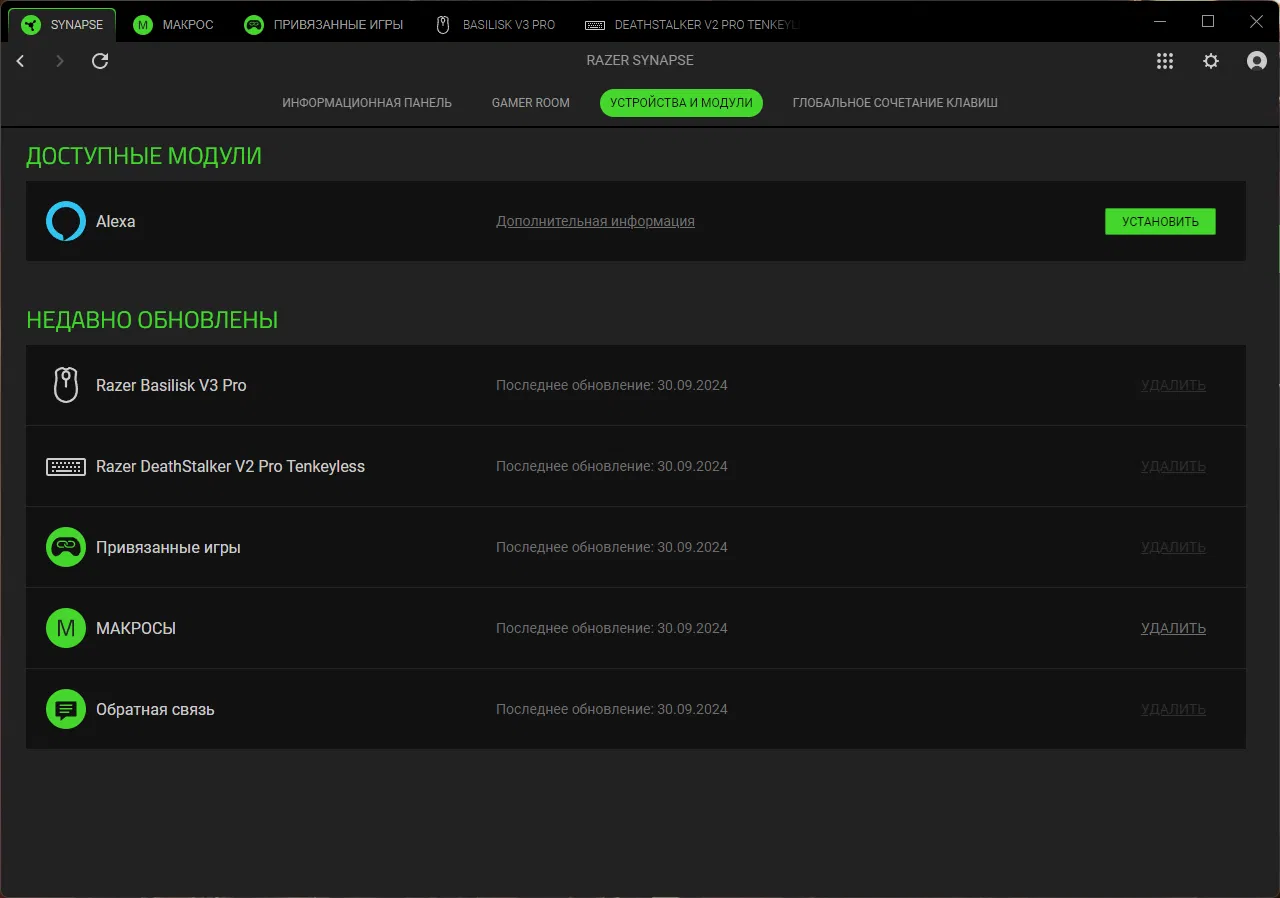Image resolution: width=1280 pixels, height=898 pixels.
Task: Go to ГЛОБАЛЬНОЕ СОЧЕТАНИЕ КЛАВИШ section
Action: [895, 103]
